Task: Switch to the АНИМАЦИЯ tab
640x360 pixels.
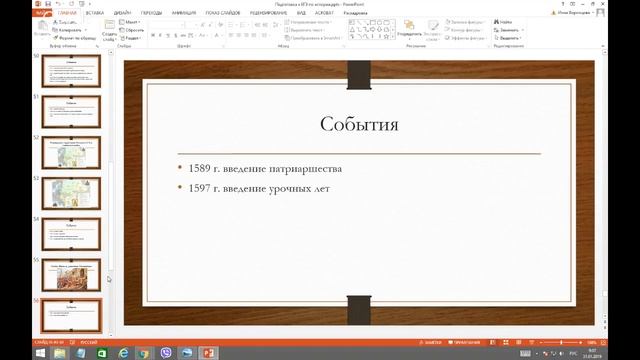Action: point(184,13)
